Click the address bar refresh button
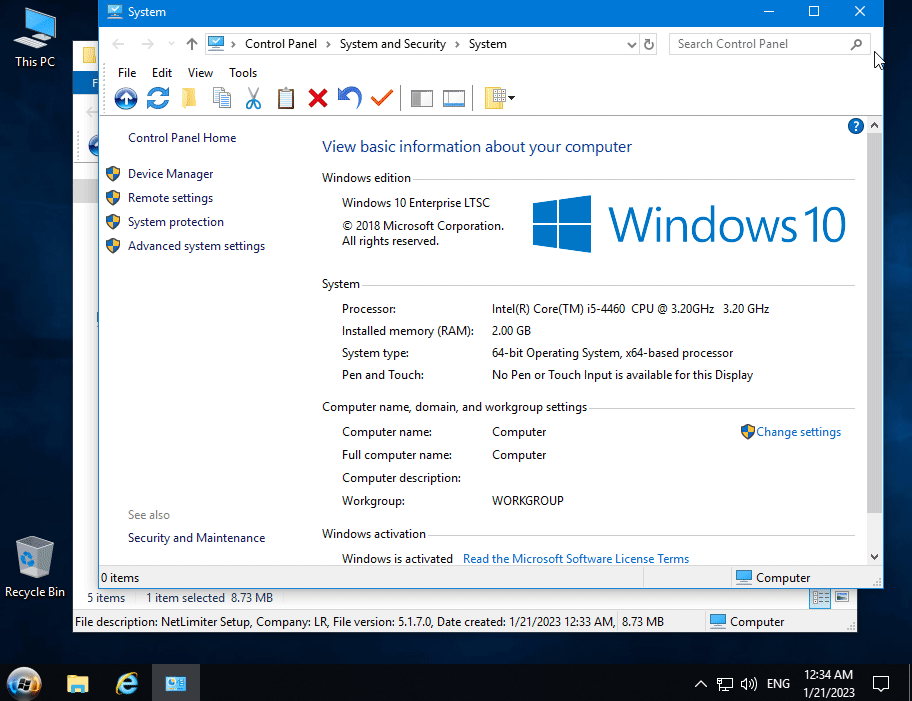This screenshot has height=701, width=912. (649, 44)
